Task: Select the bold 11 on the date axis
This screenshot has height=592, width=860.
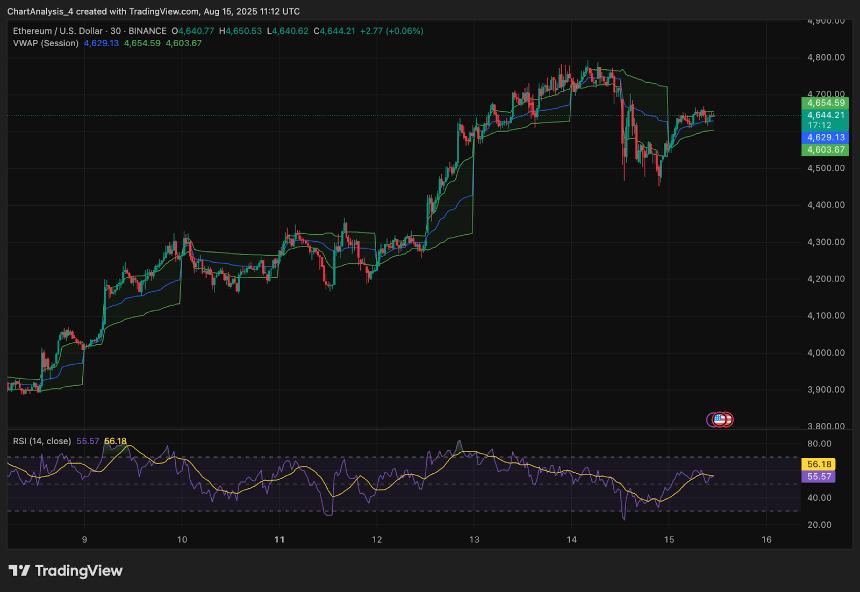Action: [x=277, y=538]
